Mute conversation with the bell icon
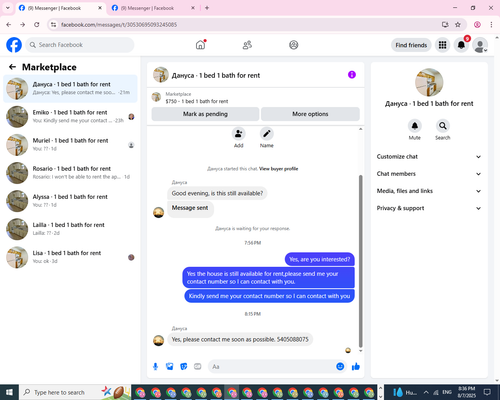This screenshot has width=500, height=400. (415, 126)
